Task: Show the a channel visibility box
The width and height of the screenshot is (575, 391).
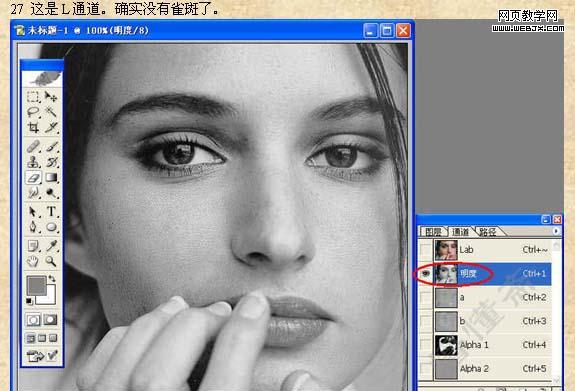Action: [426, 297]
